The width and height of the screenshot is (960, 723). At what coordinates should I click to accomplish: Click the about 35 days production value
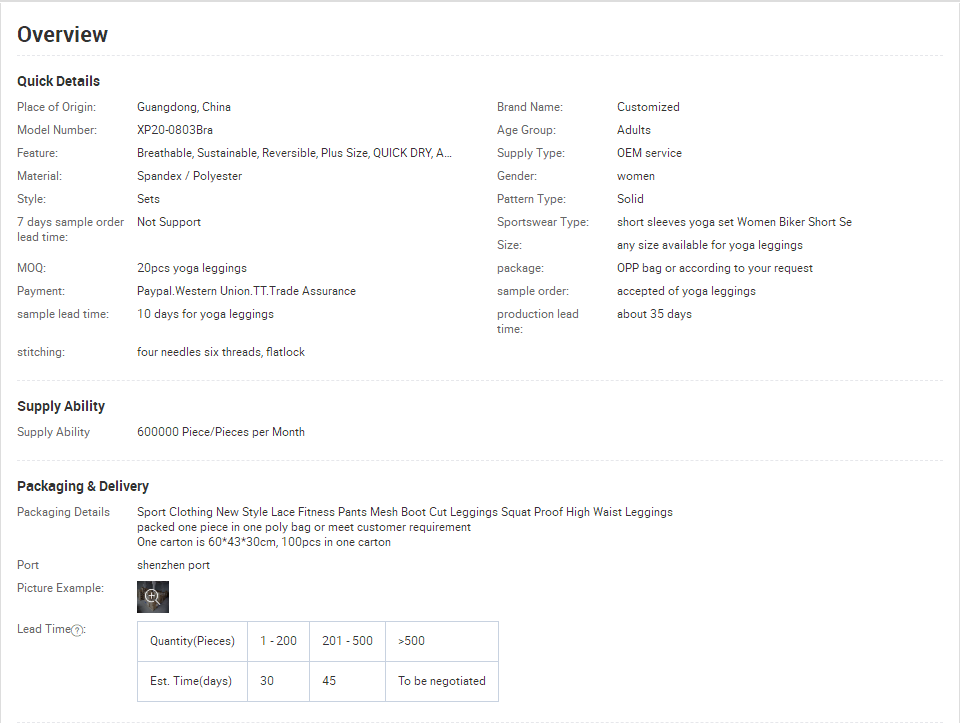(x=654, y=314)
